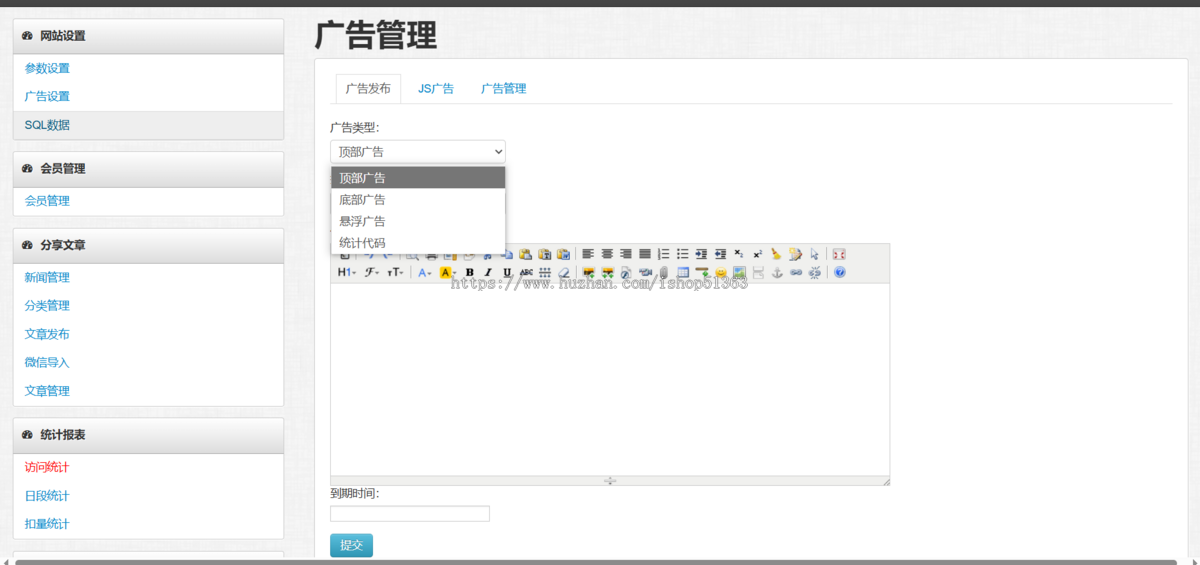Toggle bold formatting
The width and height of the screenshot is (1200, 565).
470,272
